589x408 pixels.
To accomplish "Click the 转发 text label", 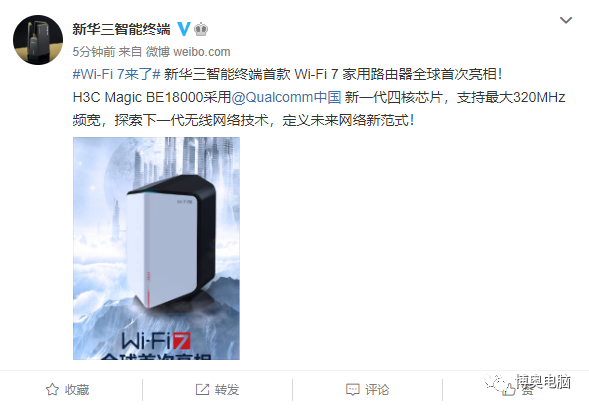I will tap(227, 390).
